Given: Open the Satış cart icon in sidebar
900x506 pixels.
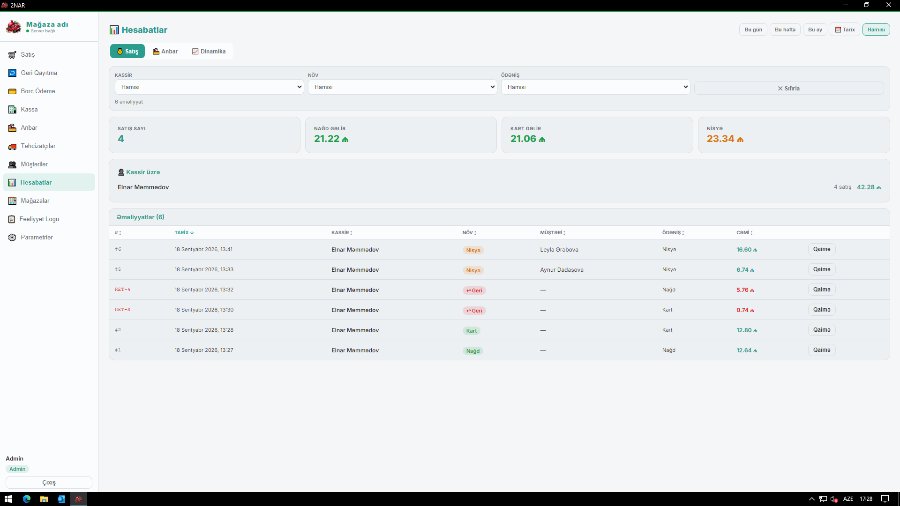Looking at the screenshot, I should tap(11, 55).
